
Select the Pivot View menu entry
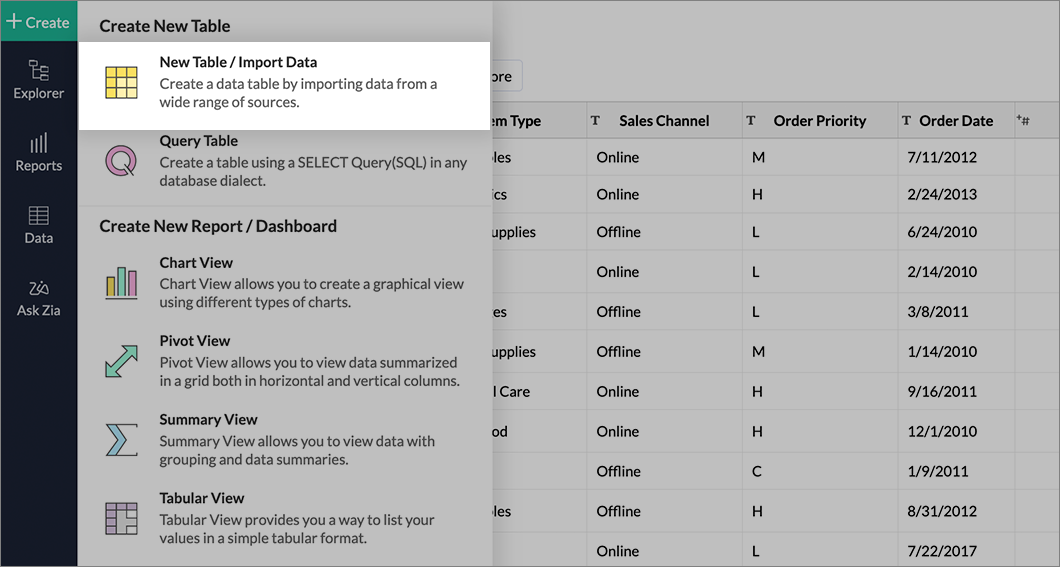click(194, 341)
